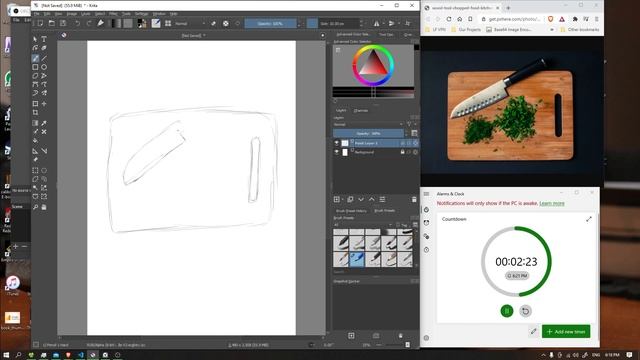Viewport: 640px width, 360px height.
Task: Switch to the Brush Presets tab
Action: point(384,211)
